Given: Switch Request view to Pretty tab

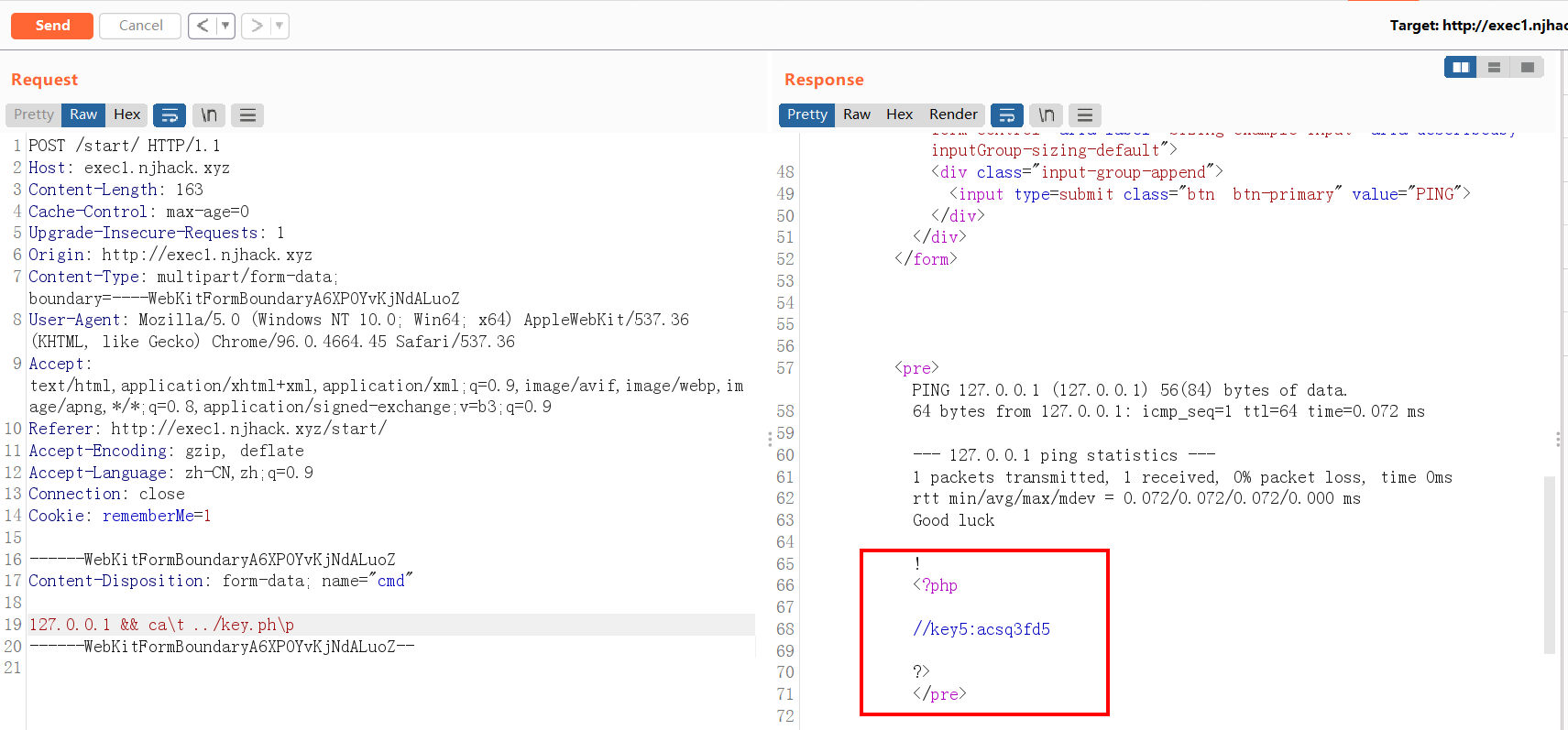Looking at the screenshot, I should [34, 114].
